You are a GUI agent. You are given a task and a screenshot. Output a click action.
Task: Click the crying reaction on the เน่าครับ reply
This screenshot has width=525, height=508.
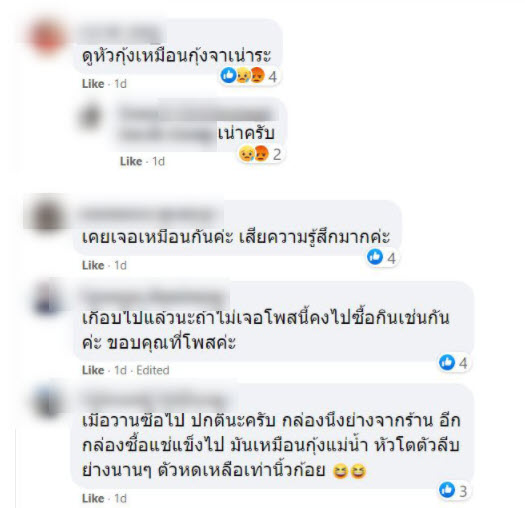point(247,153)
